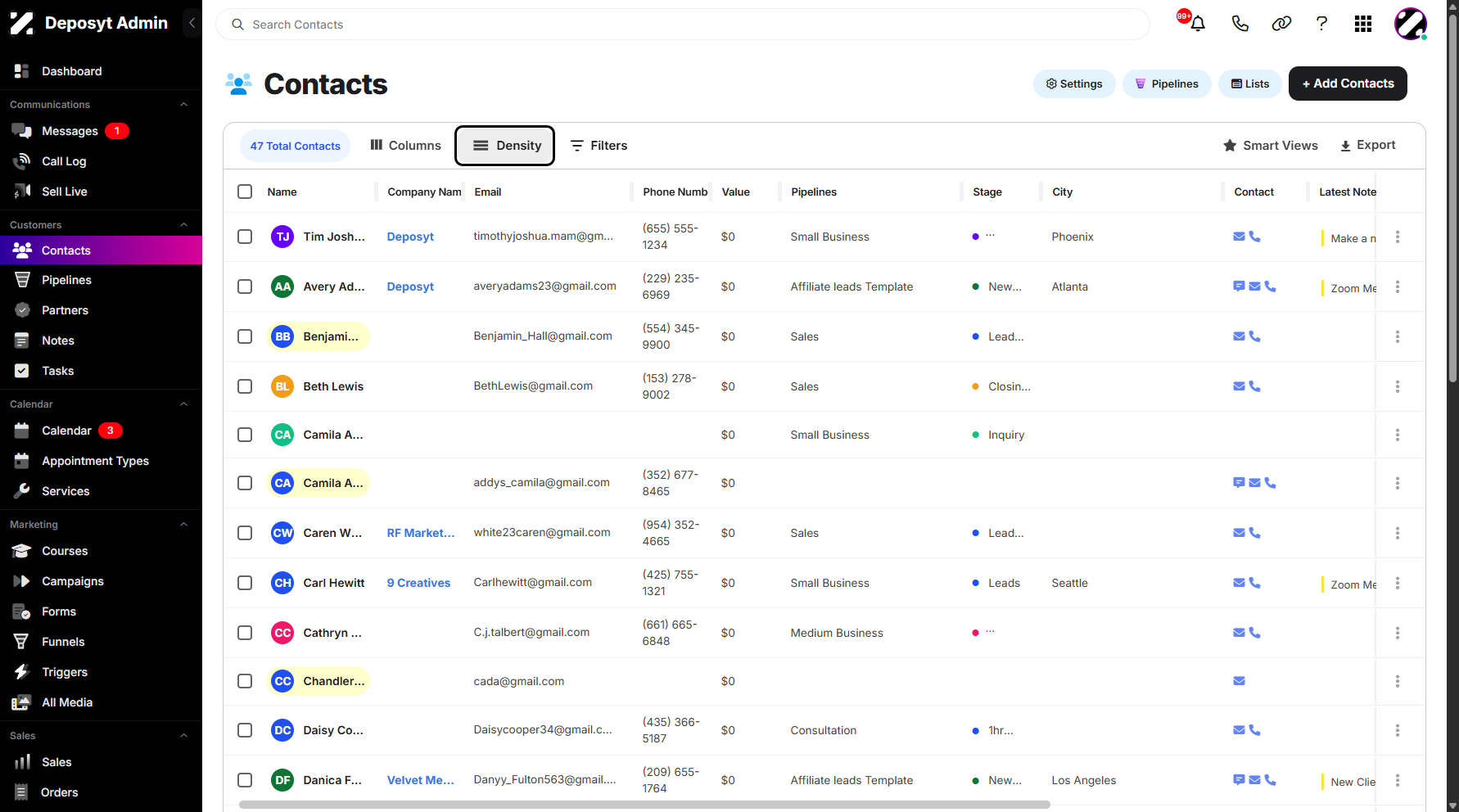Screen dimensions: 1459x812
Task: Click the Add Contacts button
Action: [1348, 83]
